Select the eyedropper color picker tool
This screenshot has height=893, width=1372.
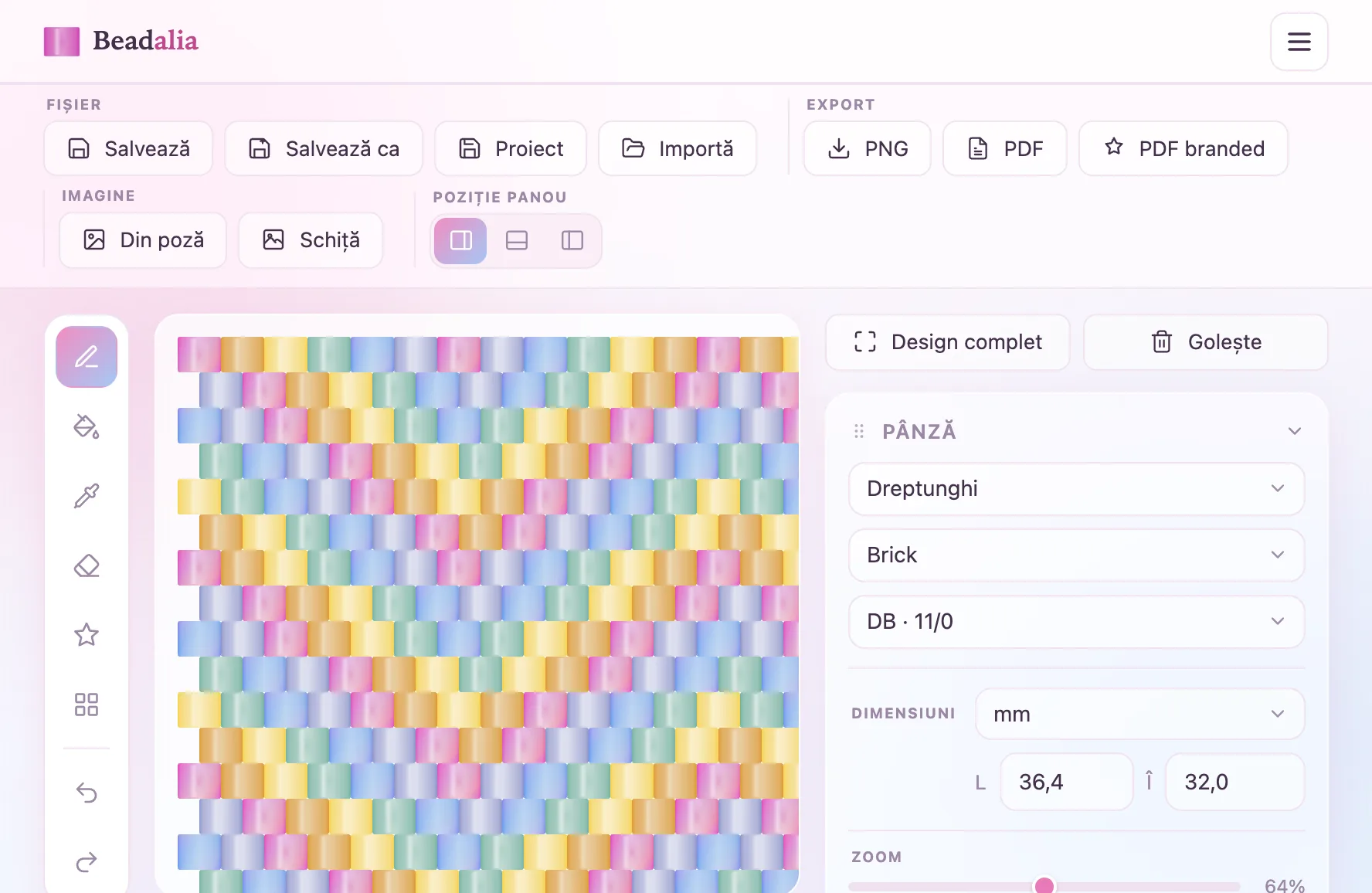[x=87, y=496]
